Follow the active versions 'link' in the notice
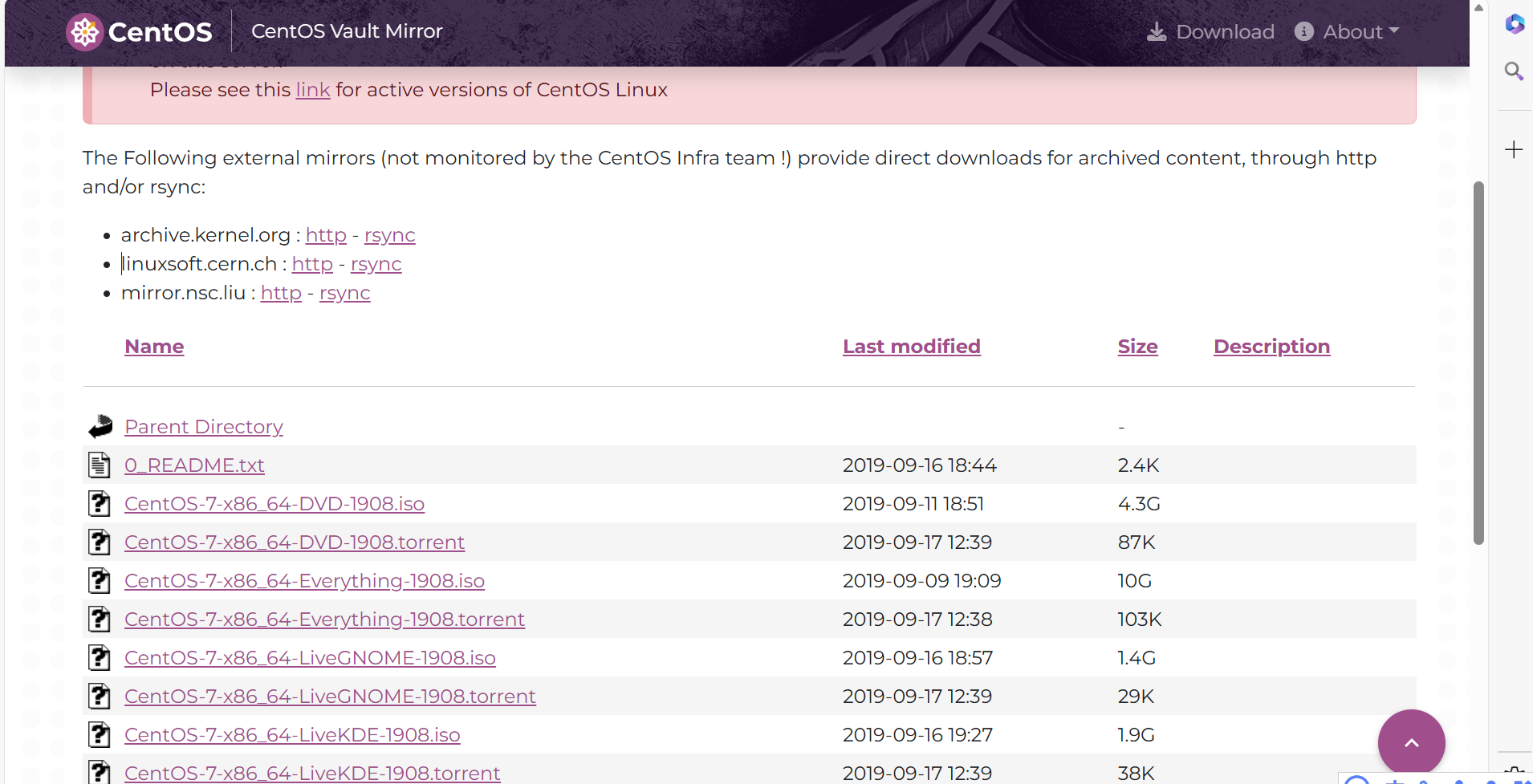Image resolution: width=1533 pixels, height=784 pixels. click(313, 90)
